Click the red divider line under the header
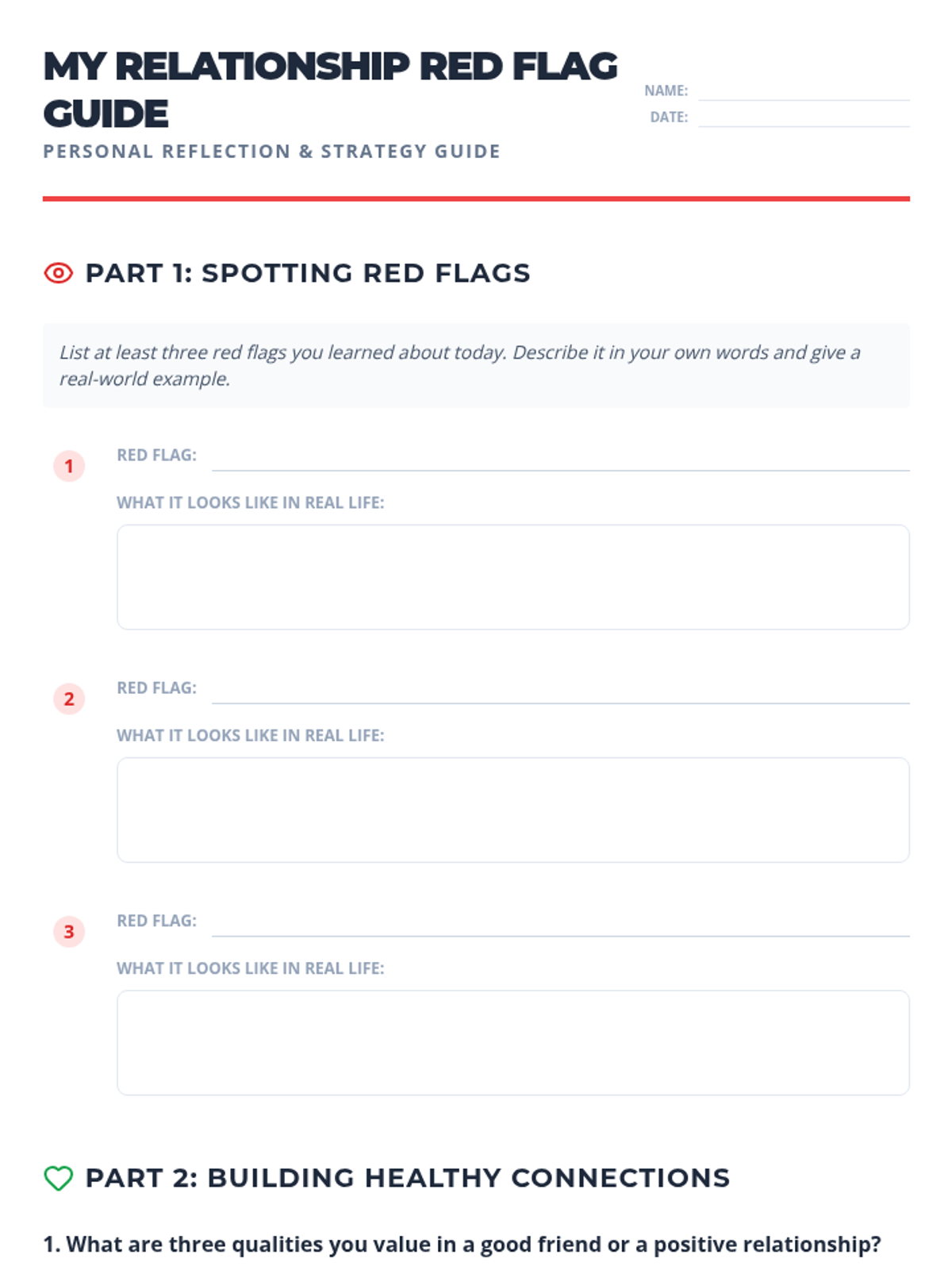This screenshot has width=952, height=1270. click(476, 198)
